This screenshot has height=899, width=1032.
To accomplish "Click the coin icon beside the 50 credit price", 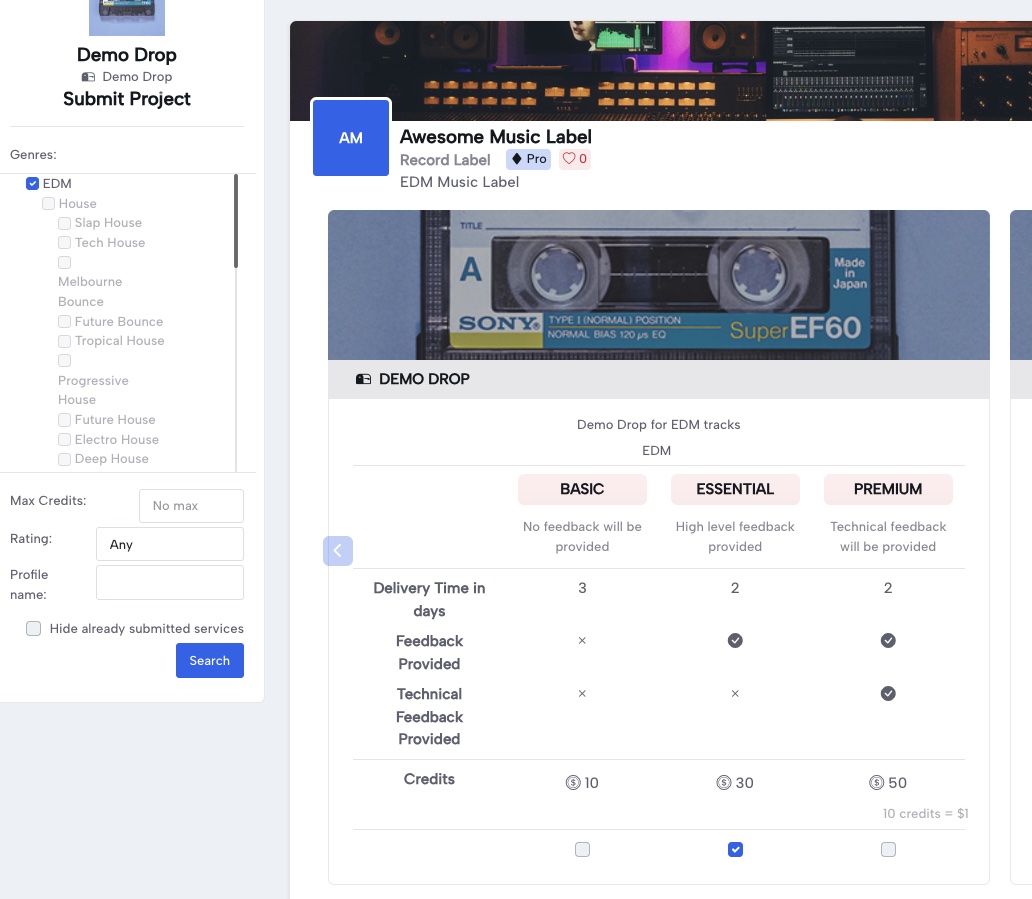I will pos(875,783).
